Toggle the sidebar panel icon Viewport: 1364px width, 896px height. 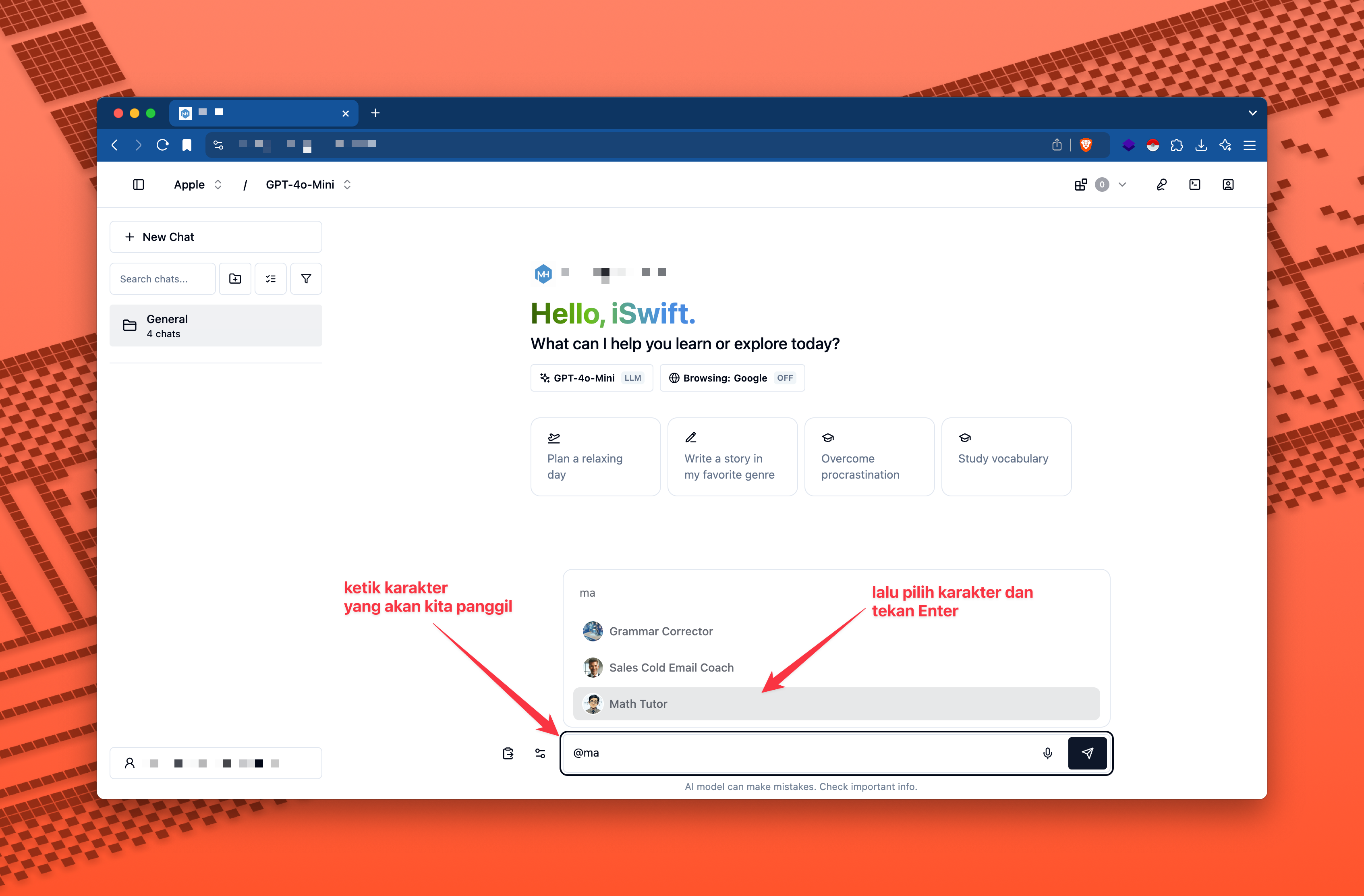click(x=138, y=185)
